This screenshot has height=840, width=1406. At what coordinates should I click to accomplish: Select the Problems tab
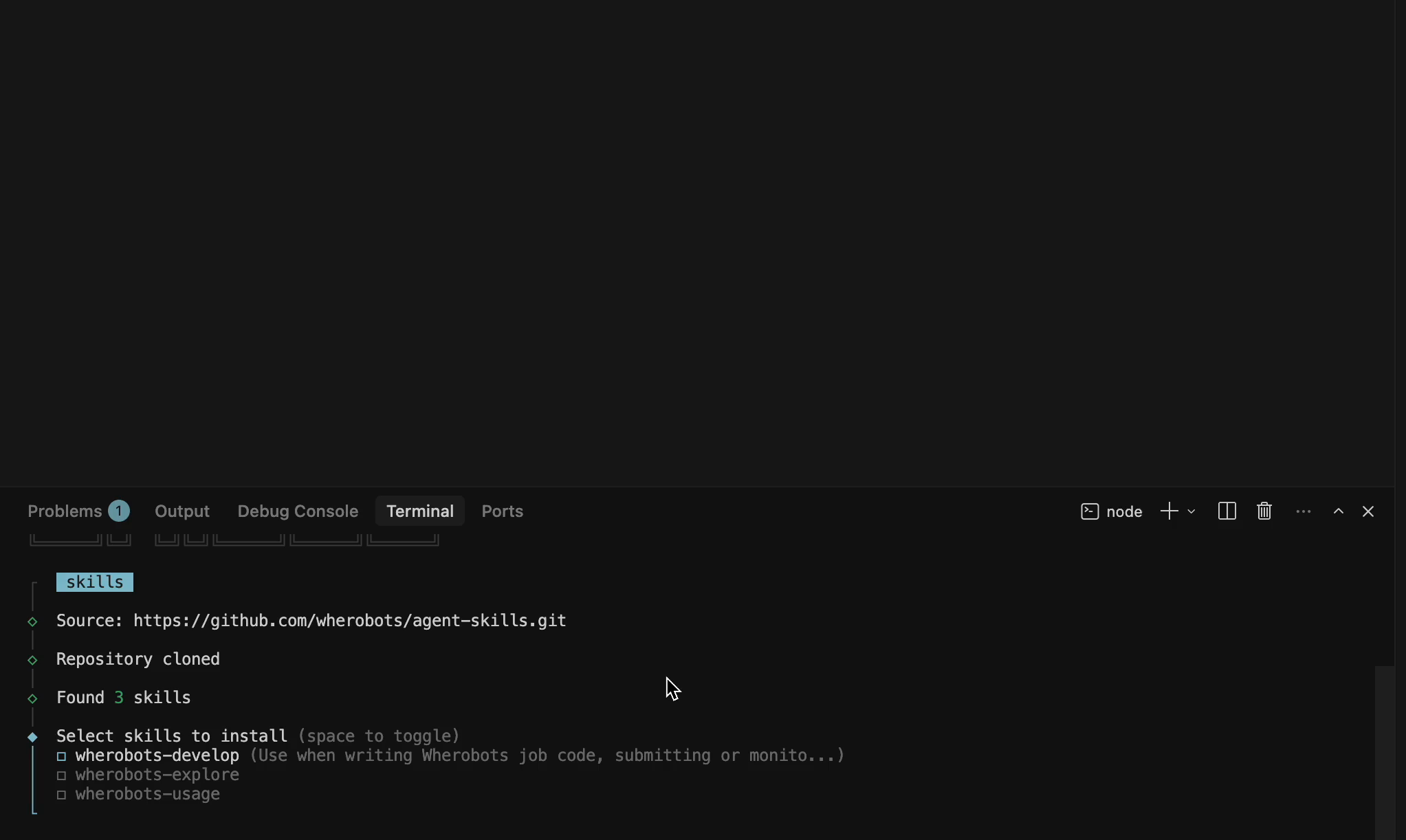click(x=67, y=511)
